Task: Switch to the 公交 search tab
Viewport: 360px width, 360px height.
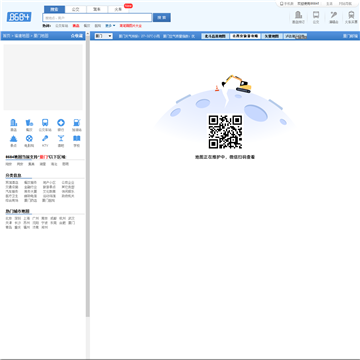Action: (76, 9)
